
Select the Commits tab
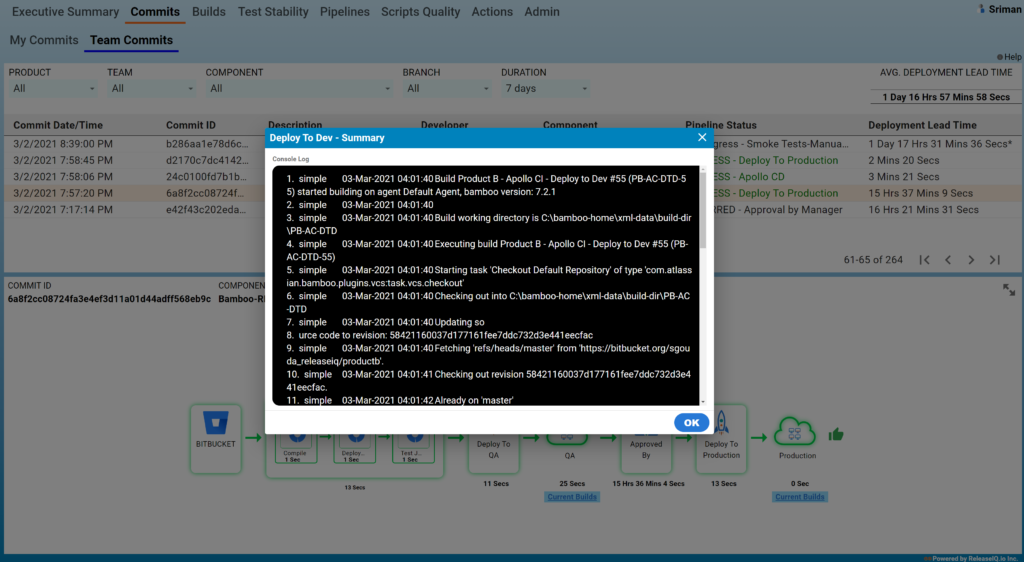click(x=155, y=12)
